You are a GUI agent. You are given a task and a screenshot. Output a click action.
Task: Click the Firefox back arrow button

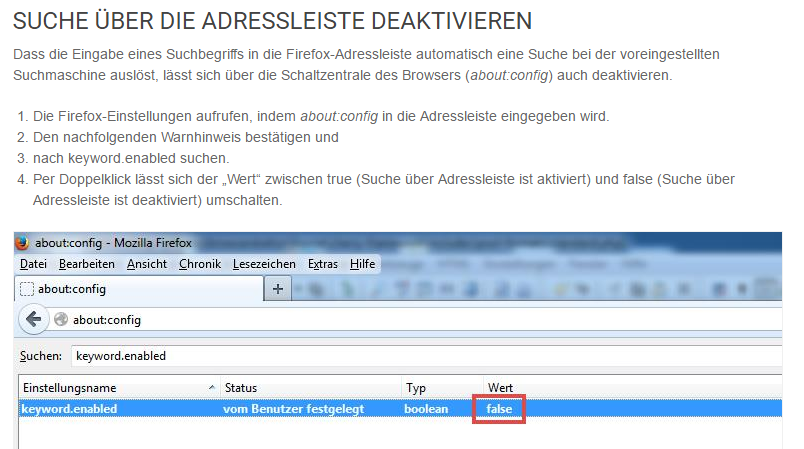click(x=34, y=319)
